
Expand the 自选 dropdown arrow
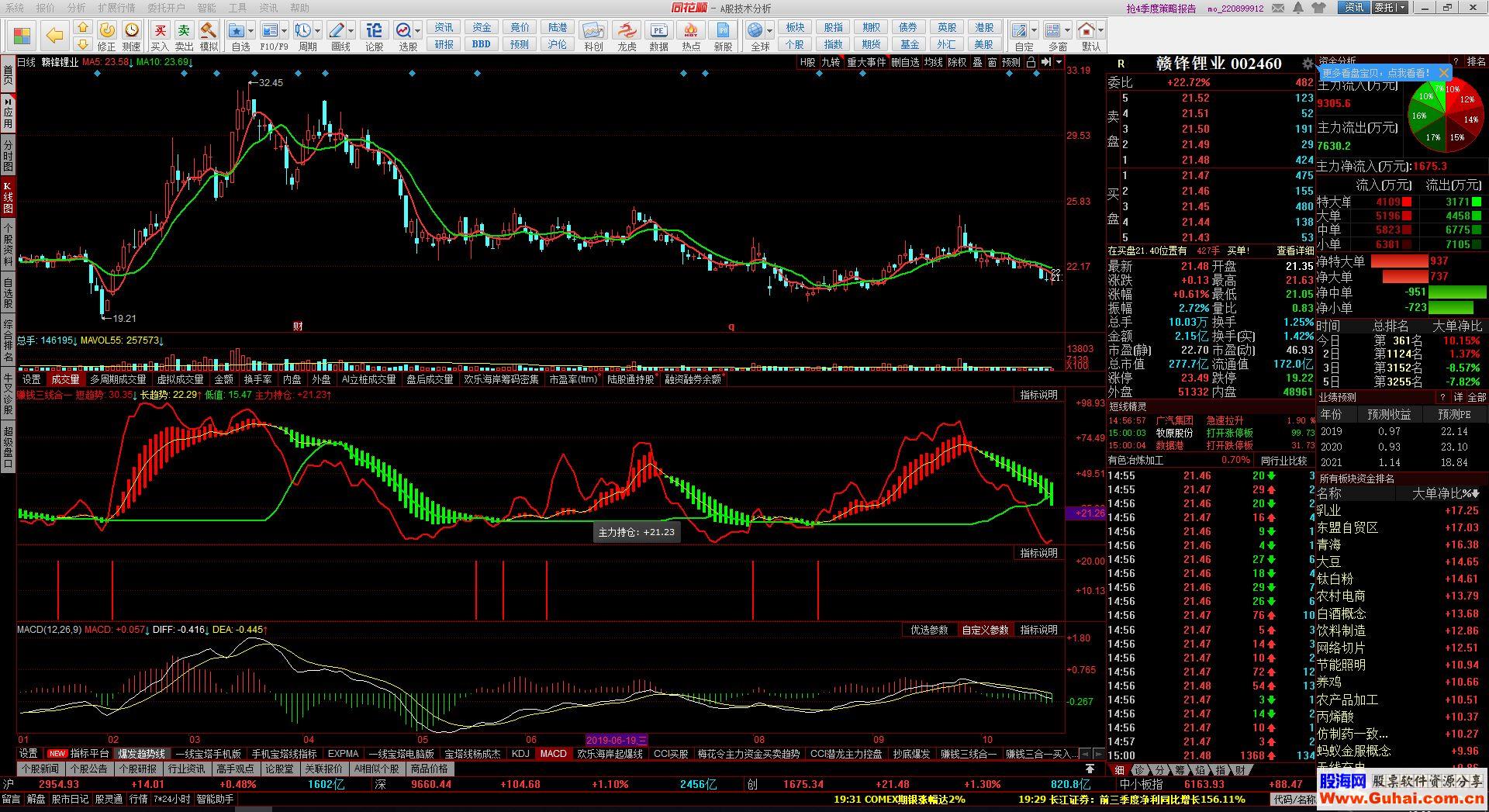point(252,31)
